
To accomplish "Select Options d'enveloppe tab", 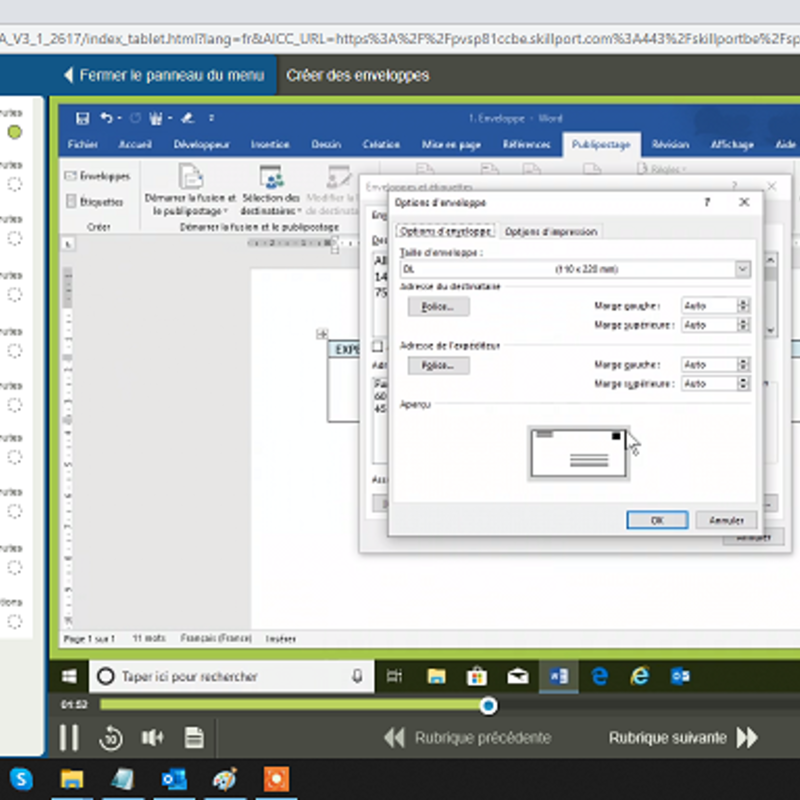I will pos(445,231).
